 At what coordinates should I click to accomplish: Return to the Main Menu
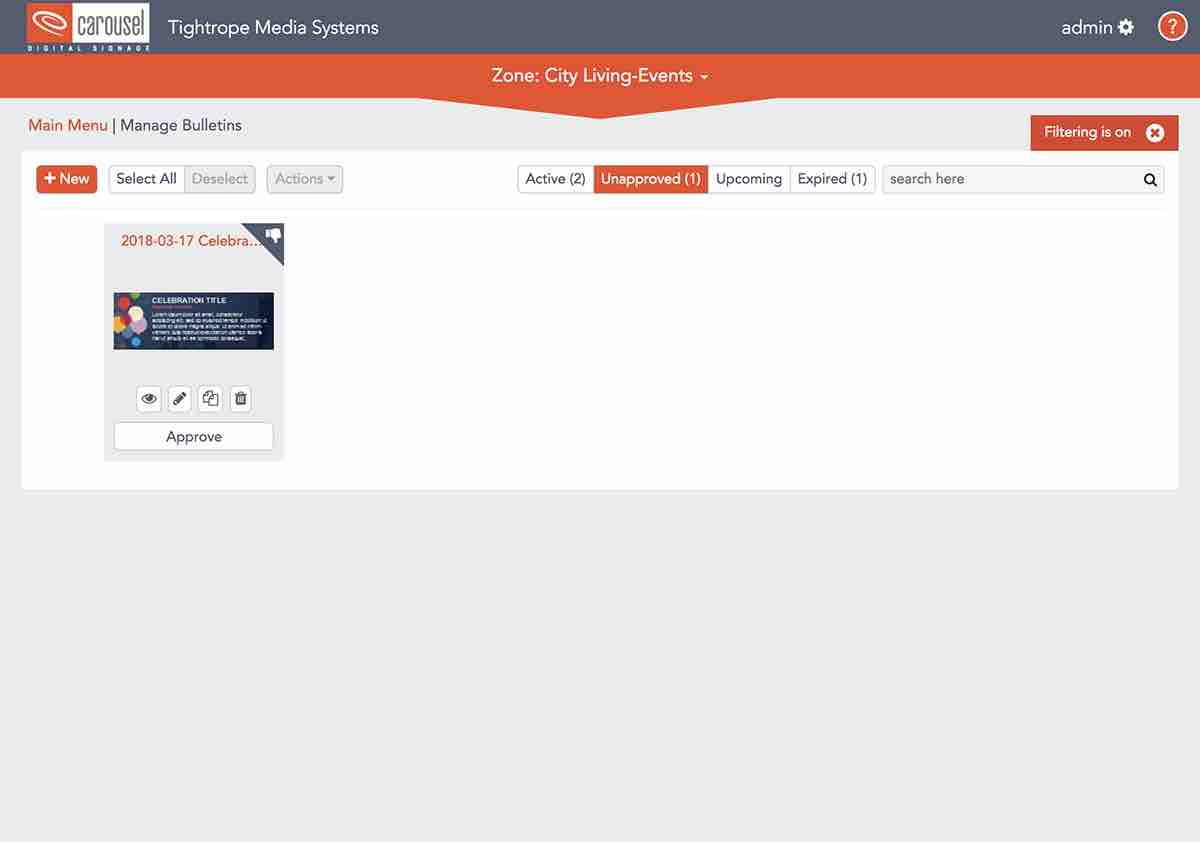click(x=67, y=125)
